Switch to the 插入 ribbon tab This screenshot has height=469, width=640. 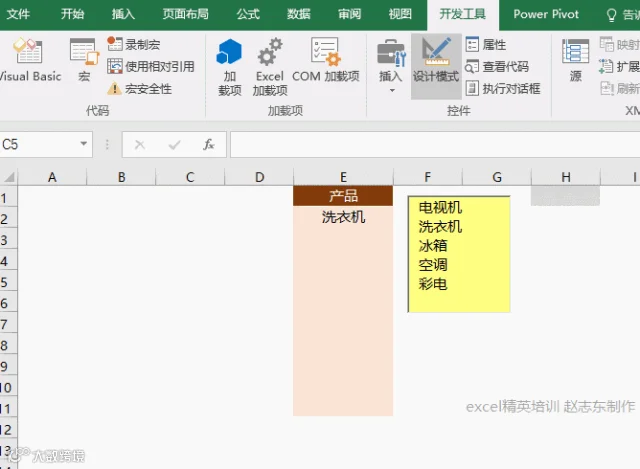click(123, 14)
